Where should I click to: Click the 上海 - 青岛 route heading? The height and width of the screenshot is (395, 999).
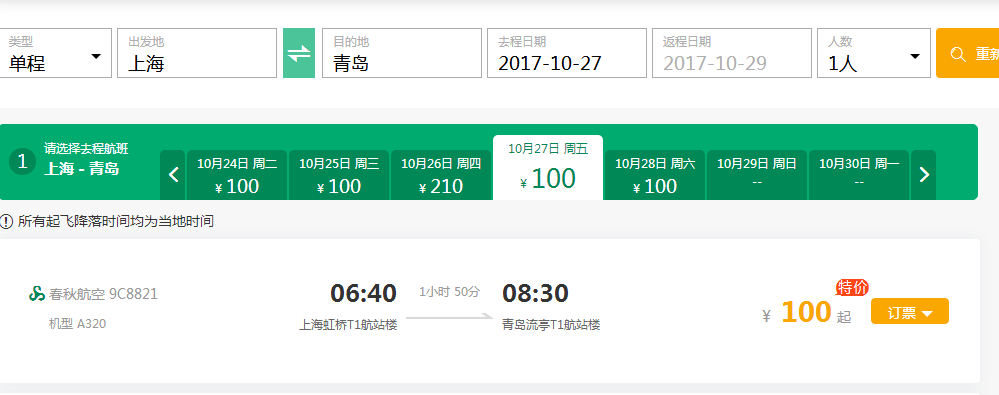point(82,169)
